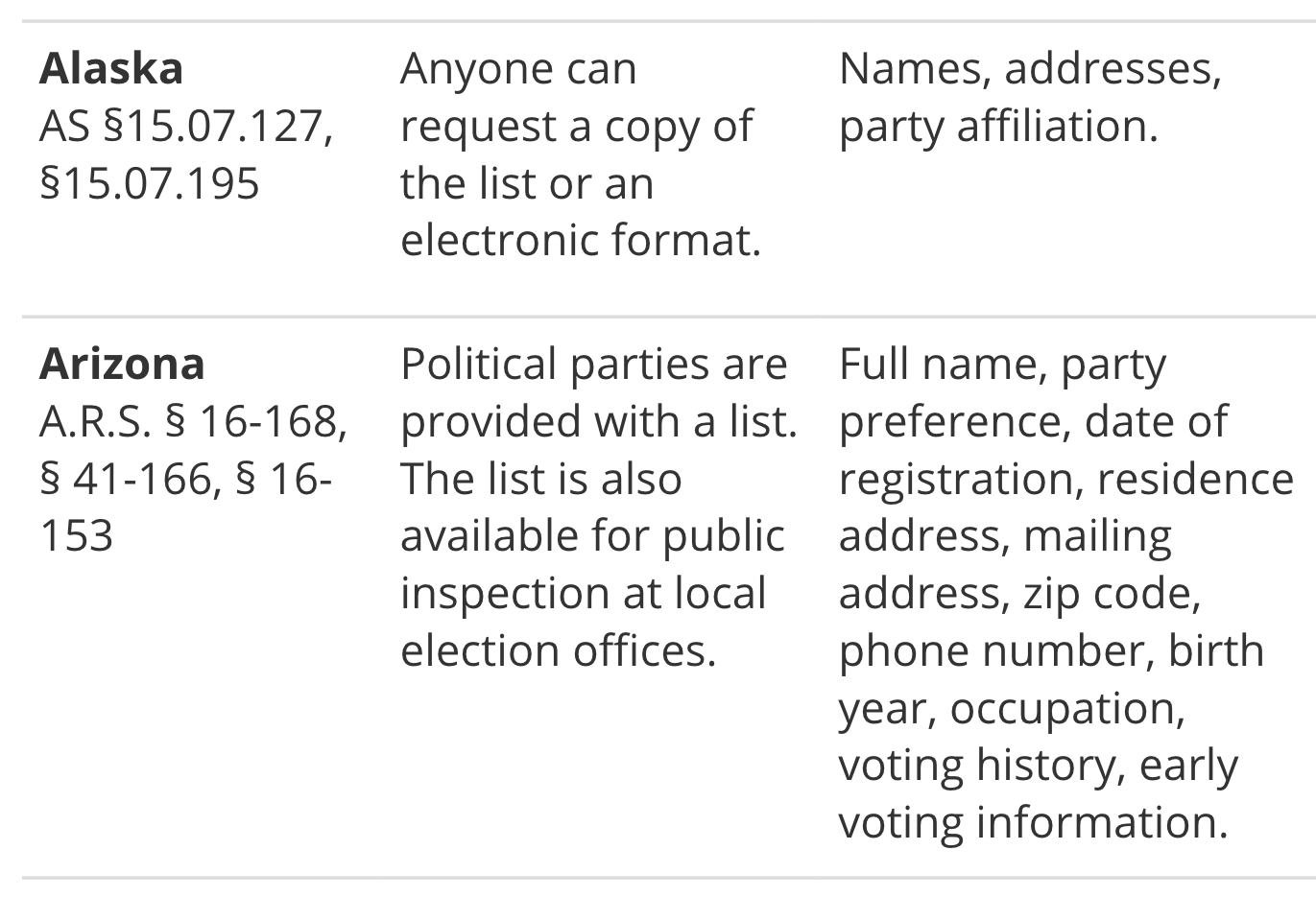Click the 'electronic format' text
This screenshot has width=1316, height=897.
click(579, 240)
